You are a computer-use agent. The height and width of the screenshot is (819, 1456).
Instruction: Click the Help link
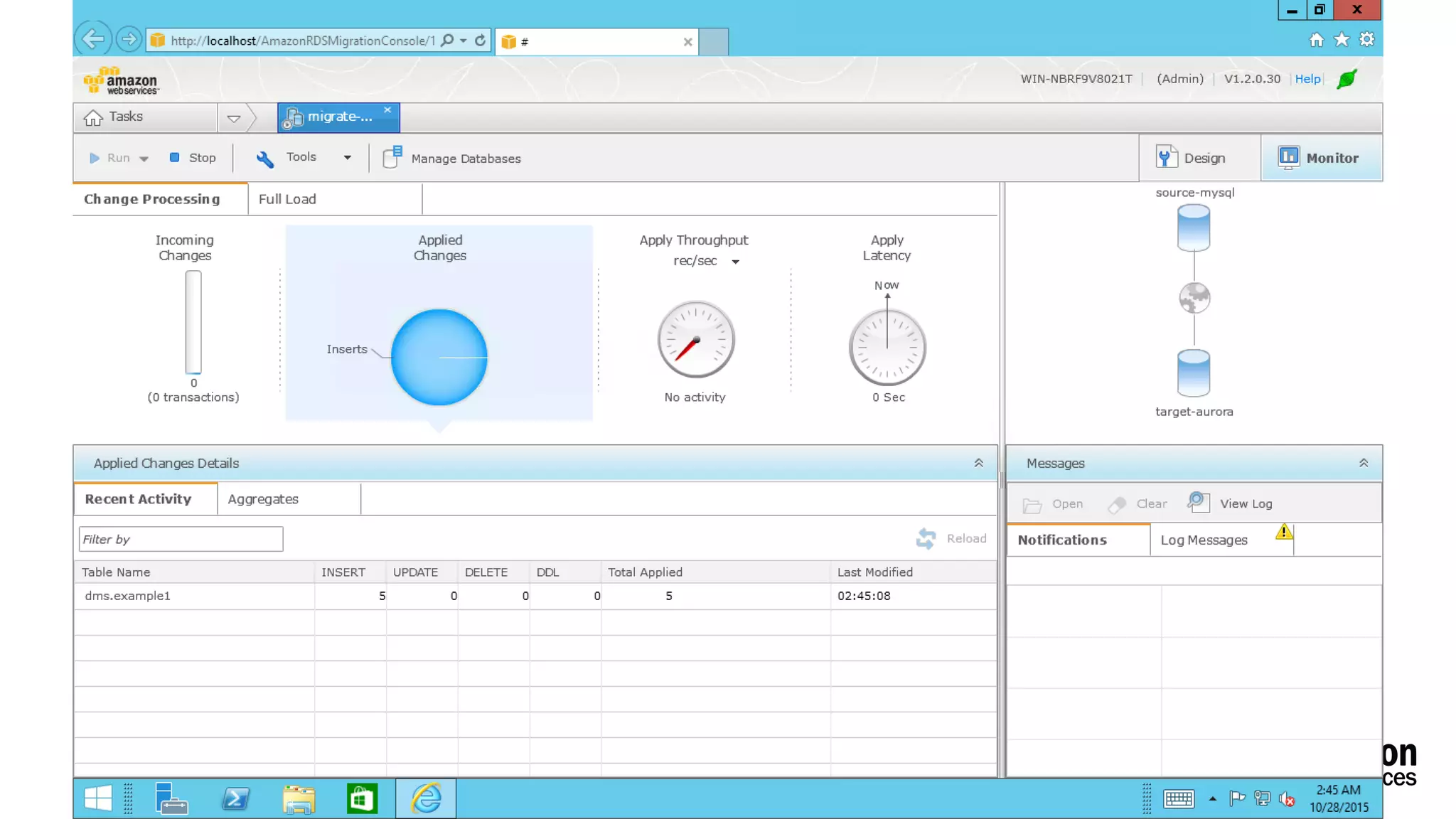pos(1307,79)
